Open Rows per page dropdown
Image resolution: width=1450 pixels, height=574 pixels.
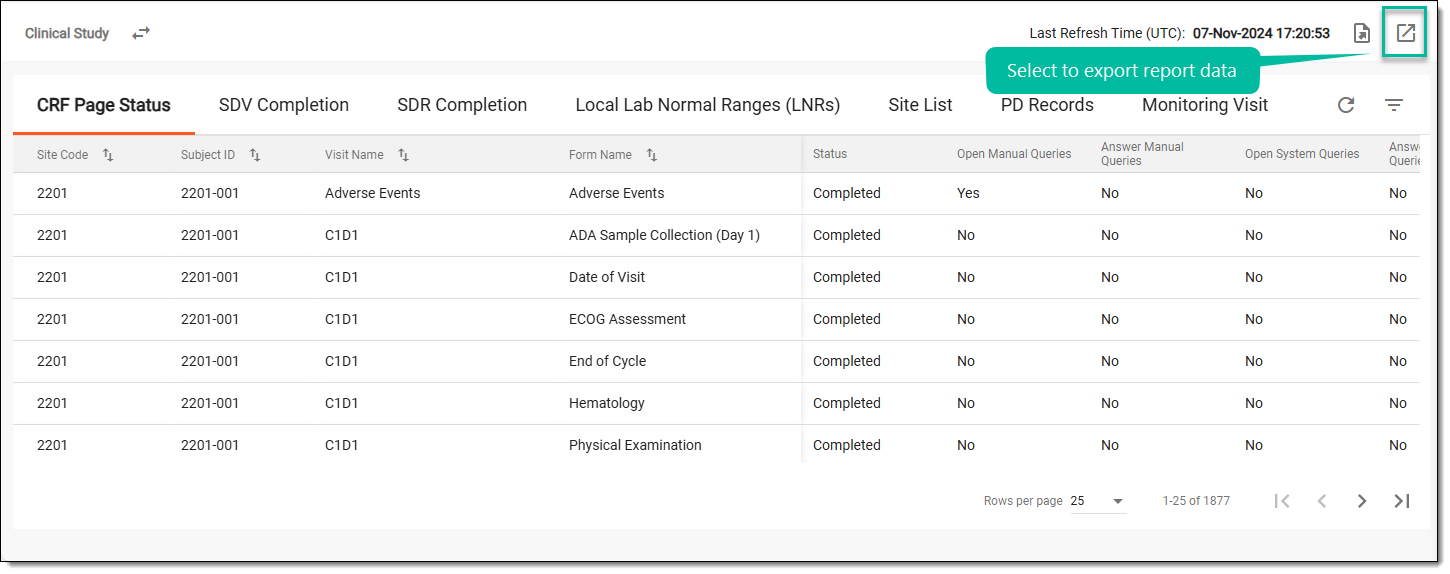coord(1098,501)
